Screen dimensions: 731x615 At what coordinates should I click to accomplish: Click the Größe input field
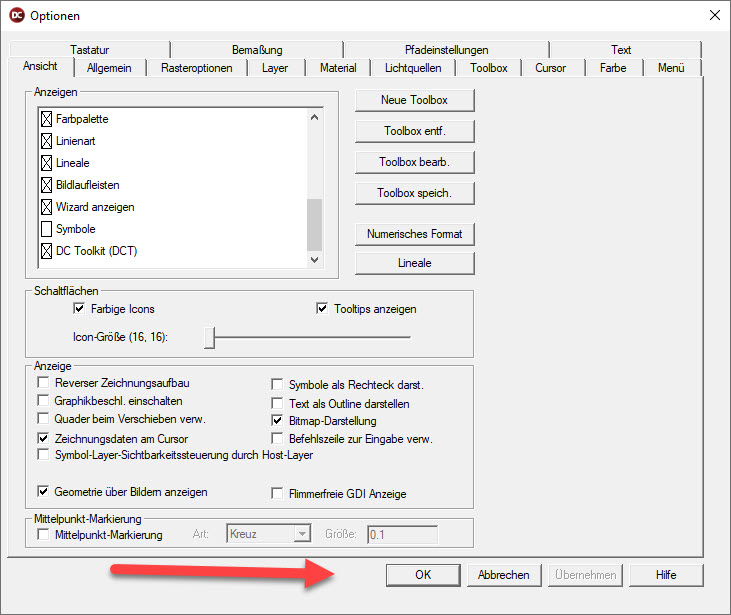[x=402, y=535]
